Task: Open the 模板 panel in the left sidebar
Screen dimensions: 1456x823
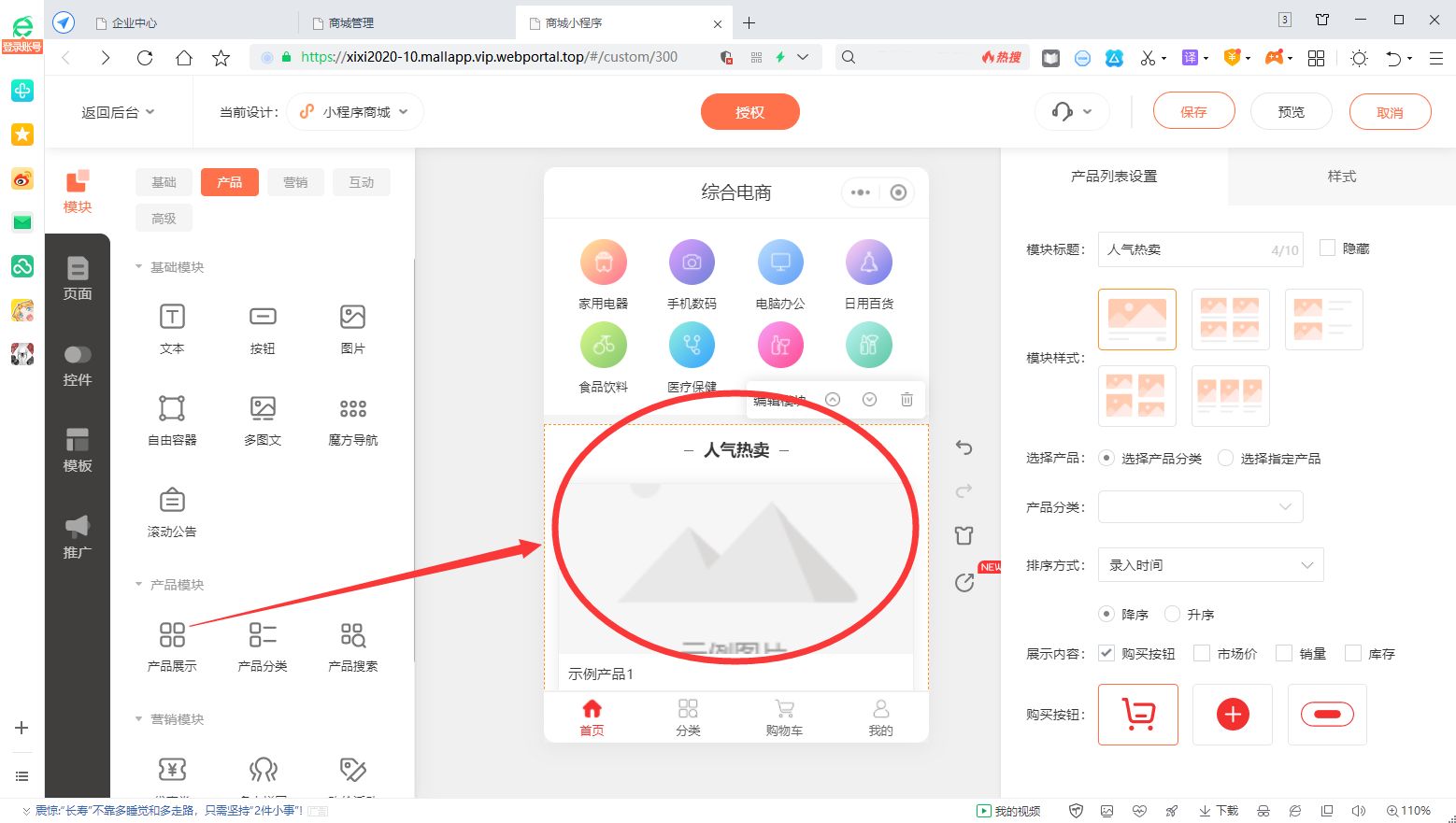Action: pyautogui.click(x=78, y=451)
